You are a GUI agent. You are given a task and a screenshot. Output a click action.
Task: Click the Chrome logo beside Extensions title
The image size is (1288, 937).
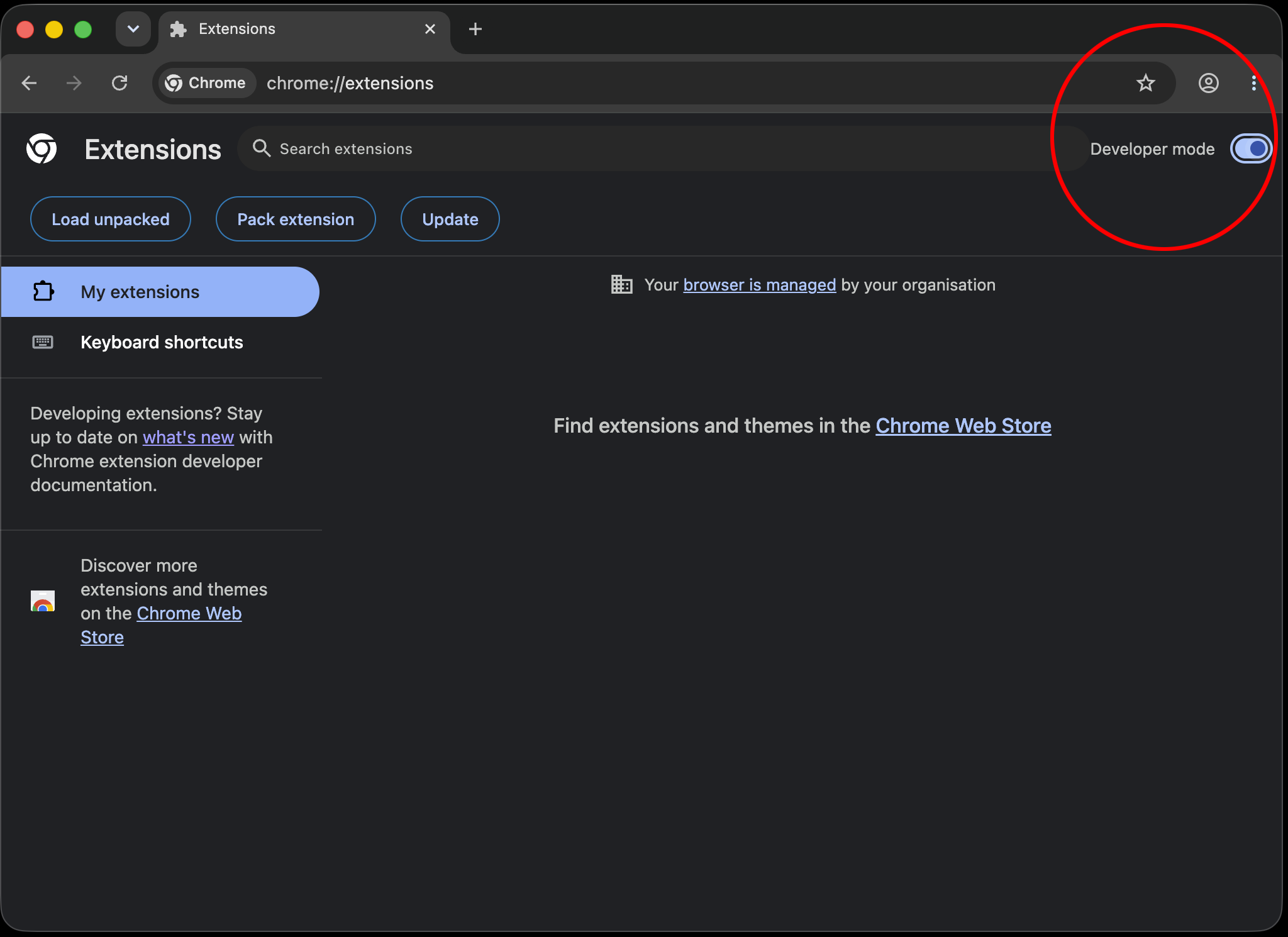(42, 149)
